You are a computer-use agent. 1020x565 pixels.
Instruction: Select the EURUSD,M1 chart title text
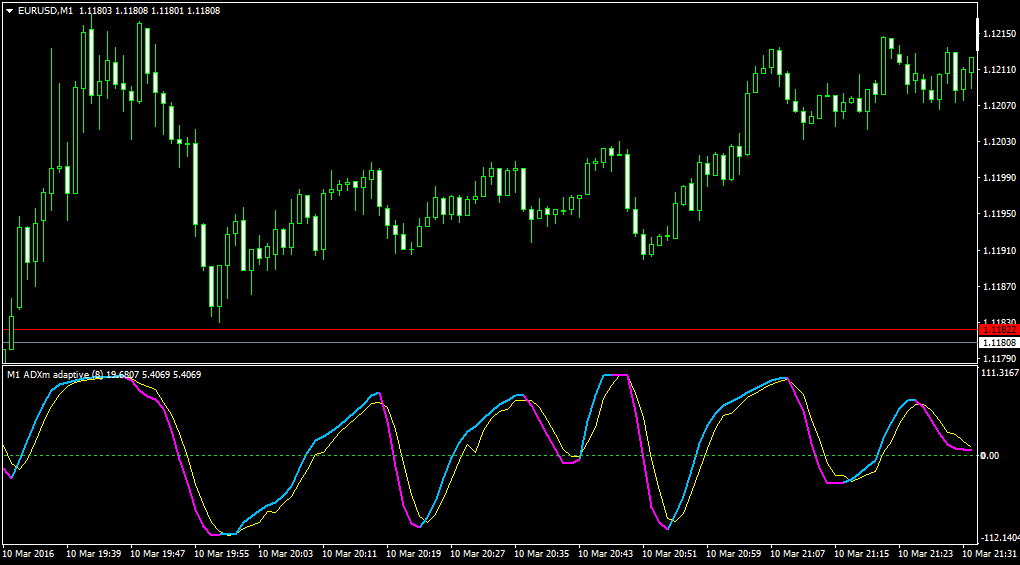click(x=46, y=11)
